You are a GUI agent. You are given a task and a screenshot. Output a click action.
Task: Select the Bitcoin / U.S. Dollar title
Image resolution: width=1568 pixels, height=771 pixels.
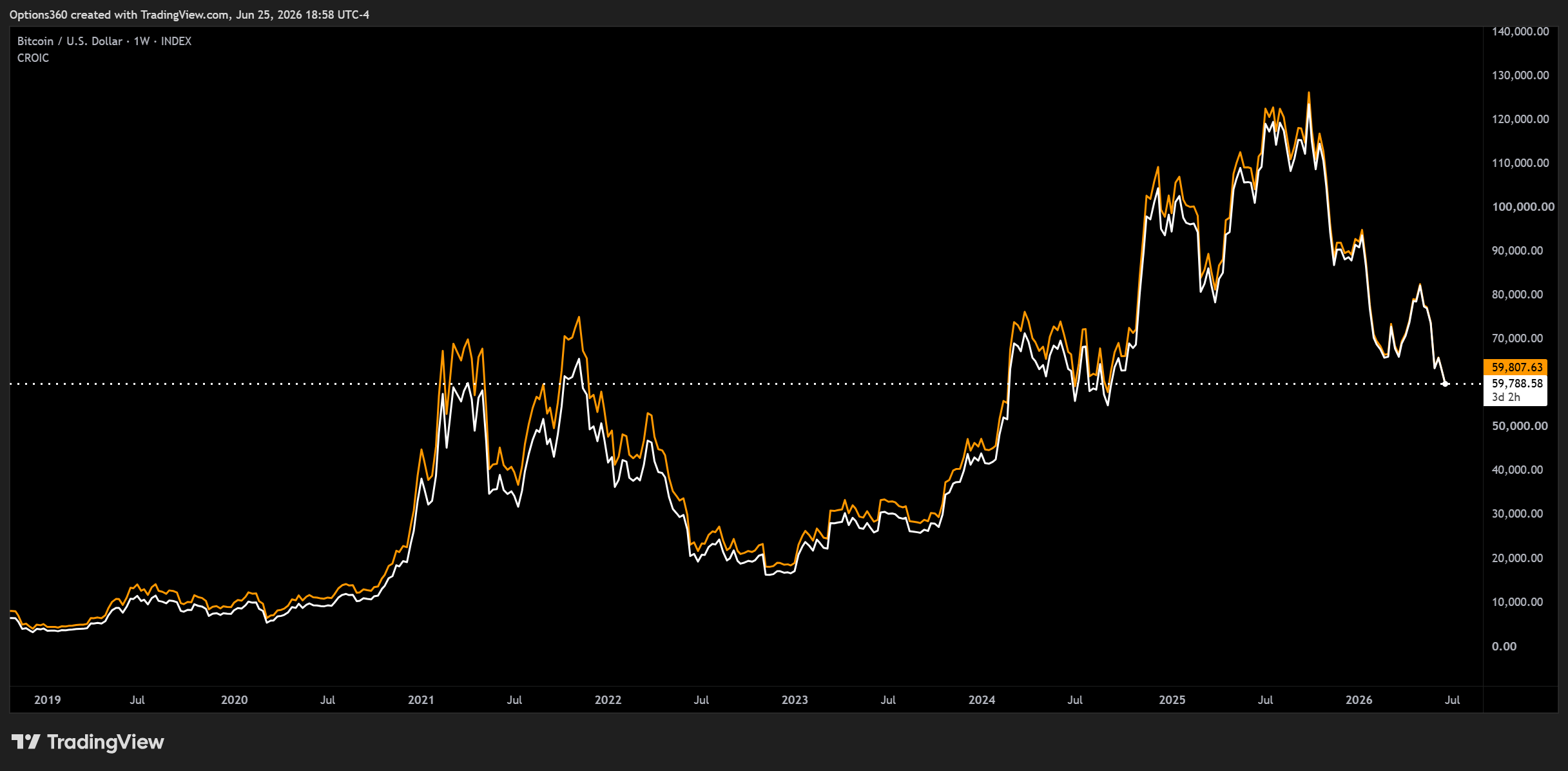[x=70, y=41]
